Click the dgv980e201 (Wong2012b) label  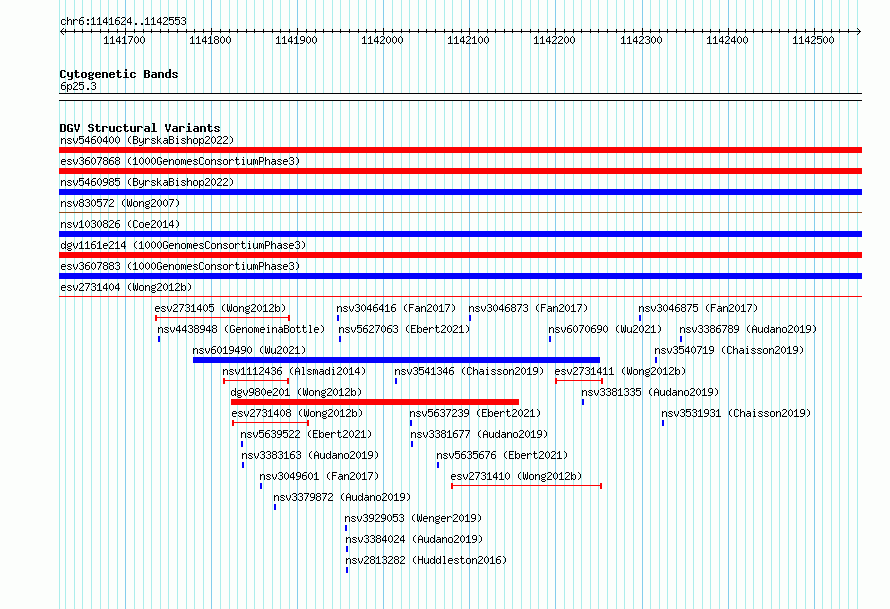(296, 392)
